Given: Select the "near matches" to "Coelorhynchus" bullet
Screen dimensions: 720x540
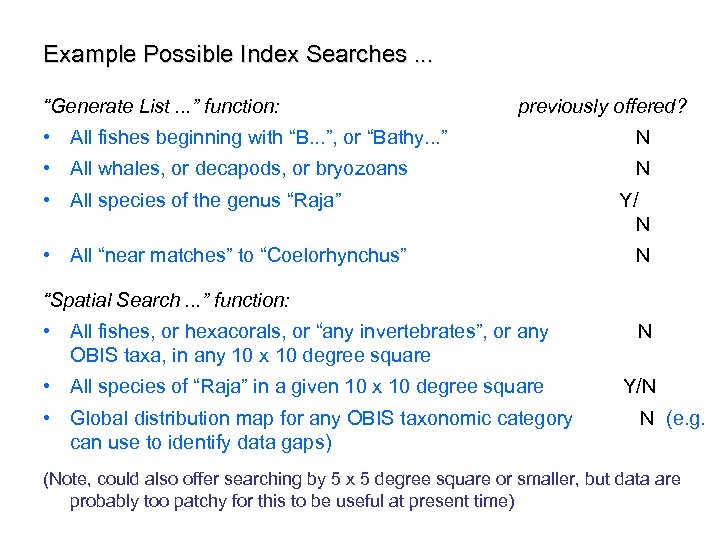Looking at the screenshot, I should [x=238, y=255].
